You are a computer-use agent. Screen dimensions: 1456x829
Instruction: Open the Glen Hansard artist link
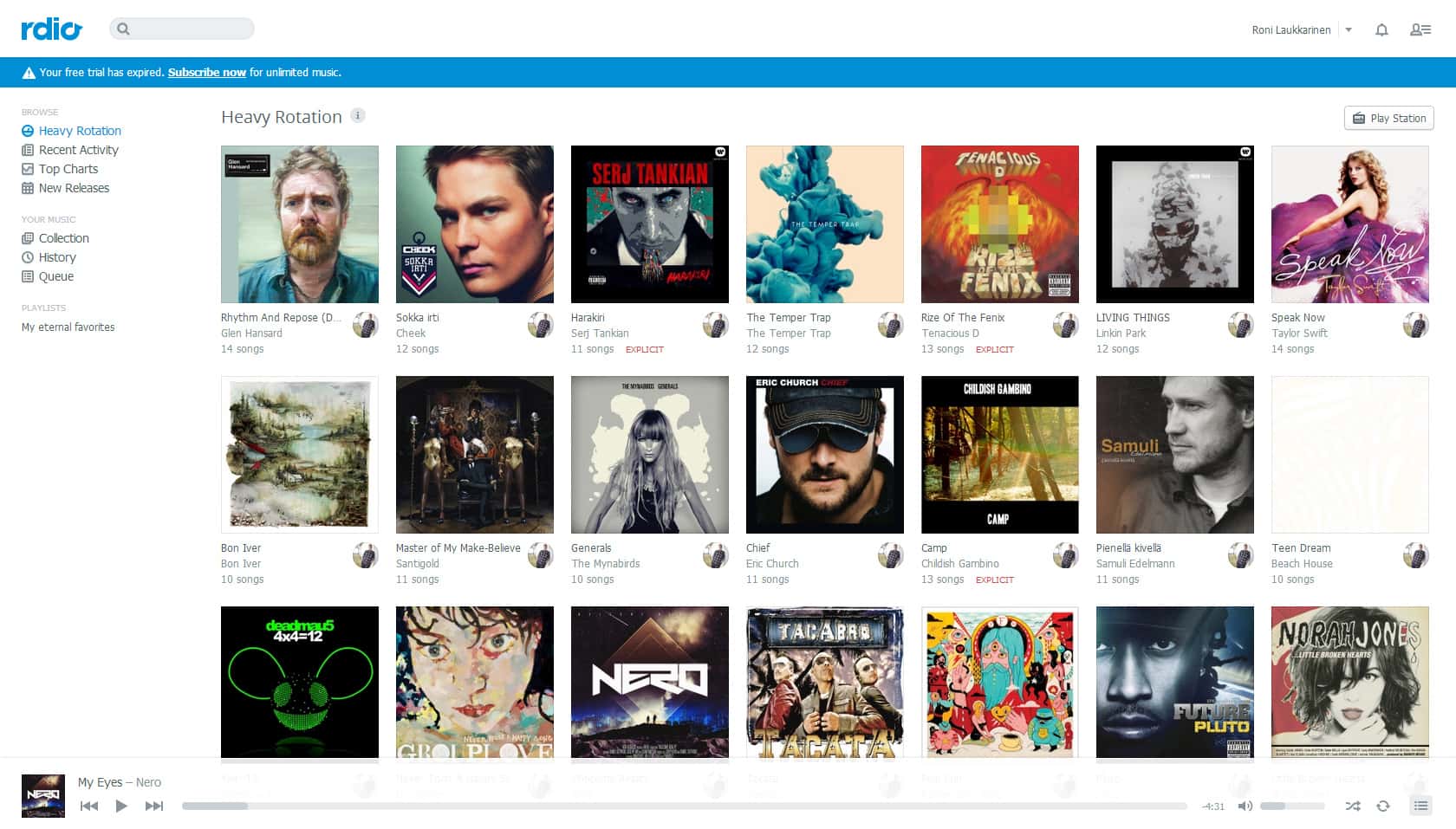tap(251, 334)
